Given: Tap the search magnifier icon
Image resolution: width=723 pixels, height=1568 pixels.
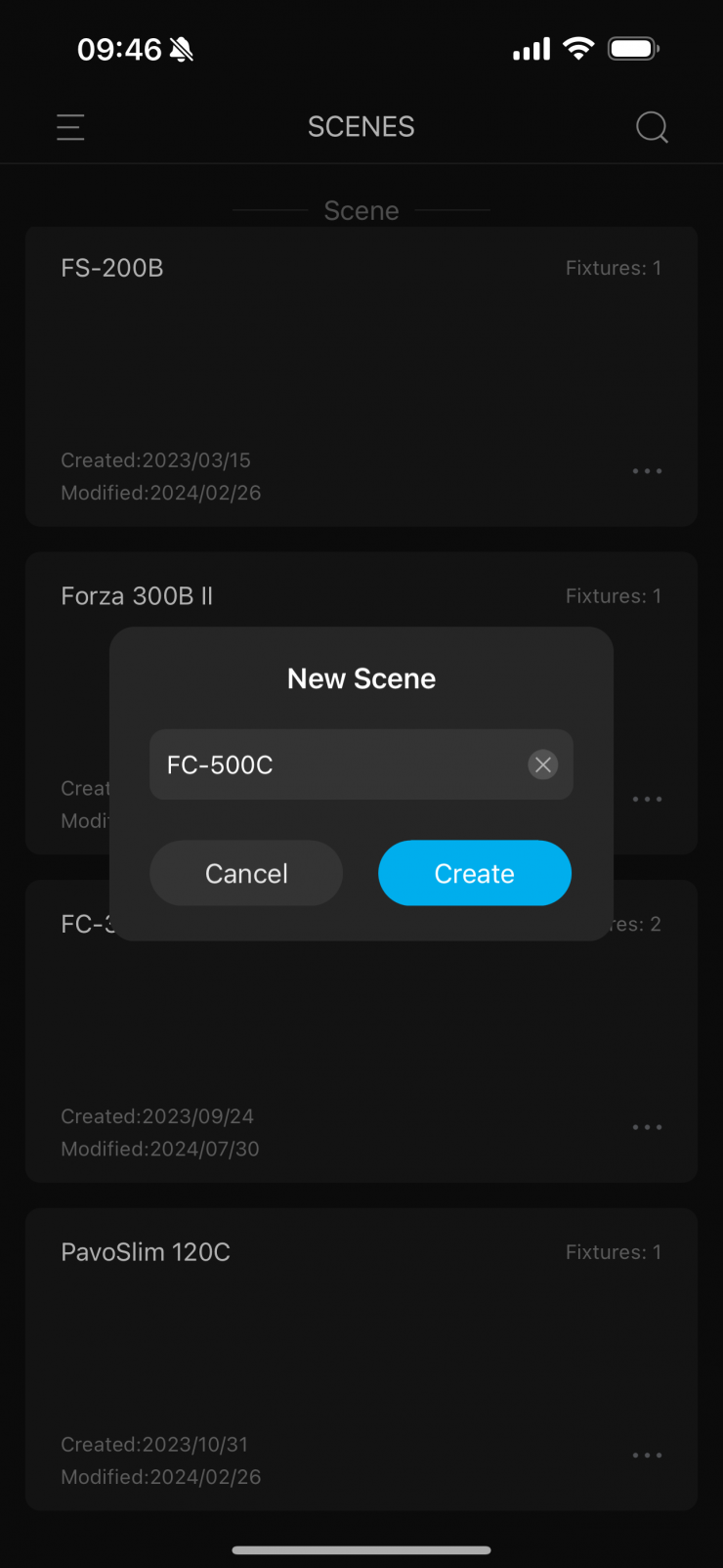Looking at the screenshot, I should (652, 127).
